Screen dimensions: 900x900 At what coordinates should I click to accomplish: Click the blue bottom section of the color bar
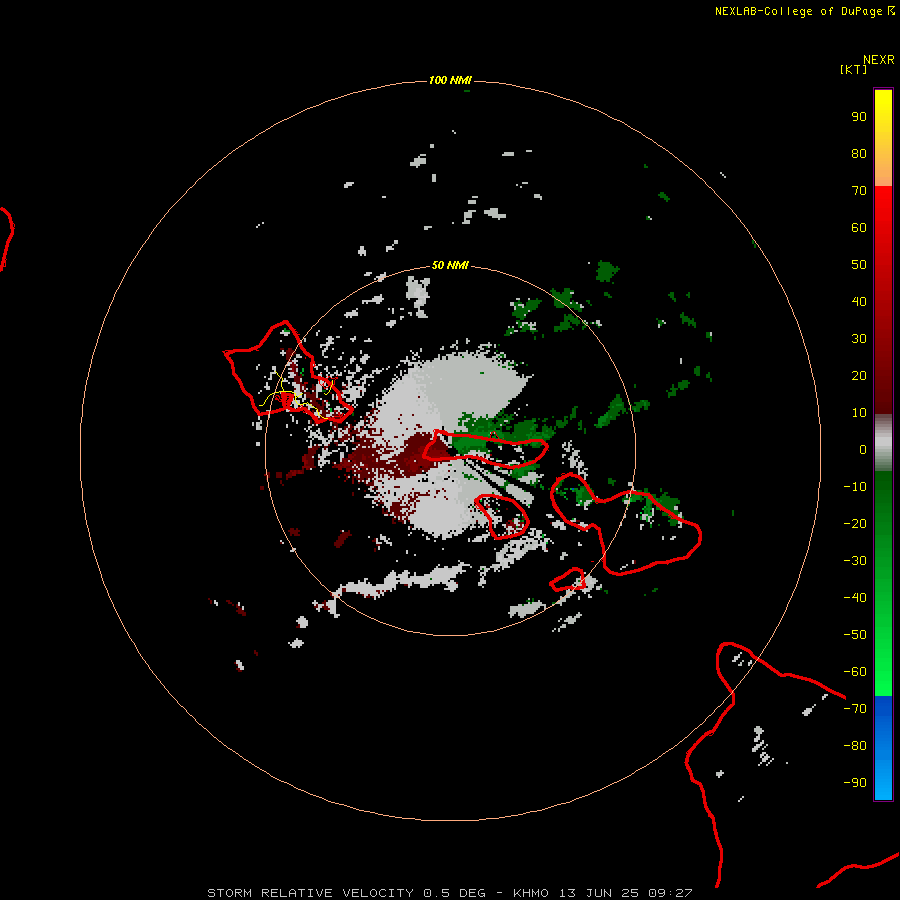click(883, 748)
